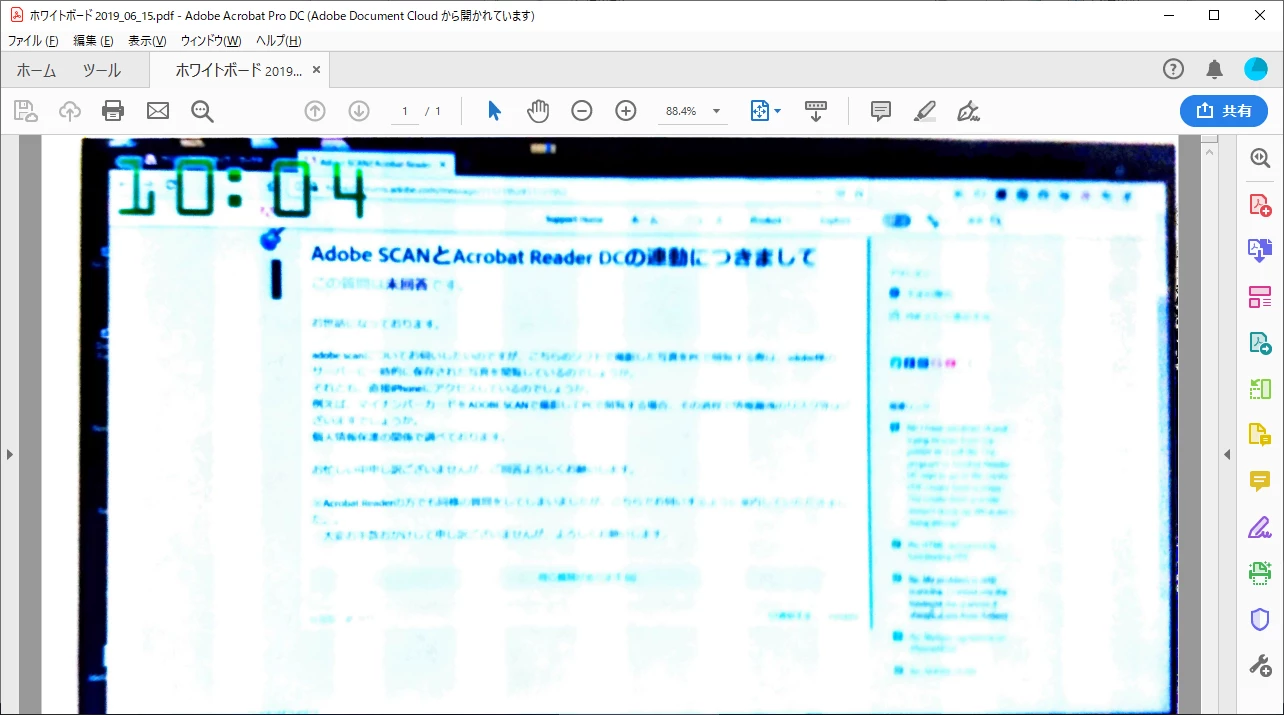Open the ウィンドウ(W) menu

pyautogui.click(x=210, y=41)
